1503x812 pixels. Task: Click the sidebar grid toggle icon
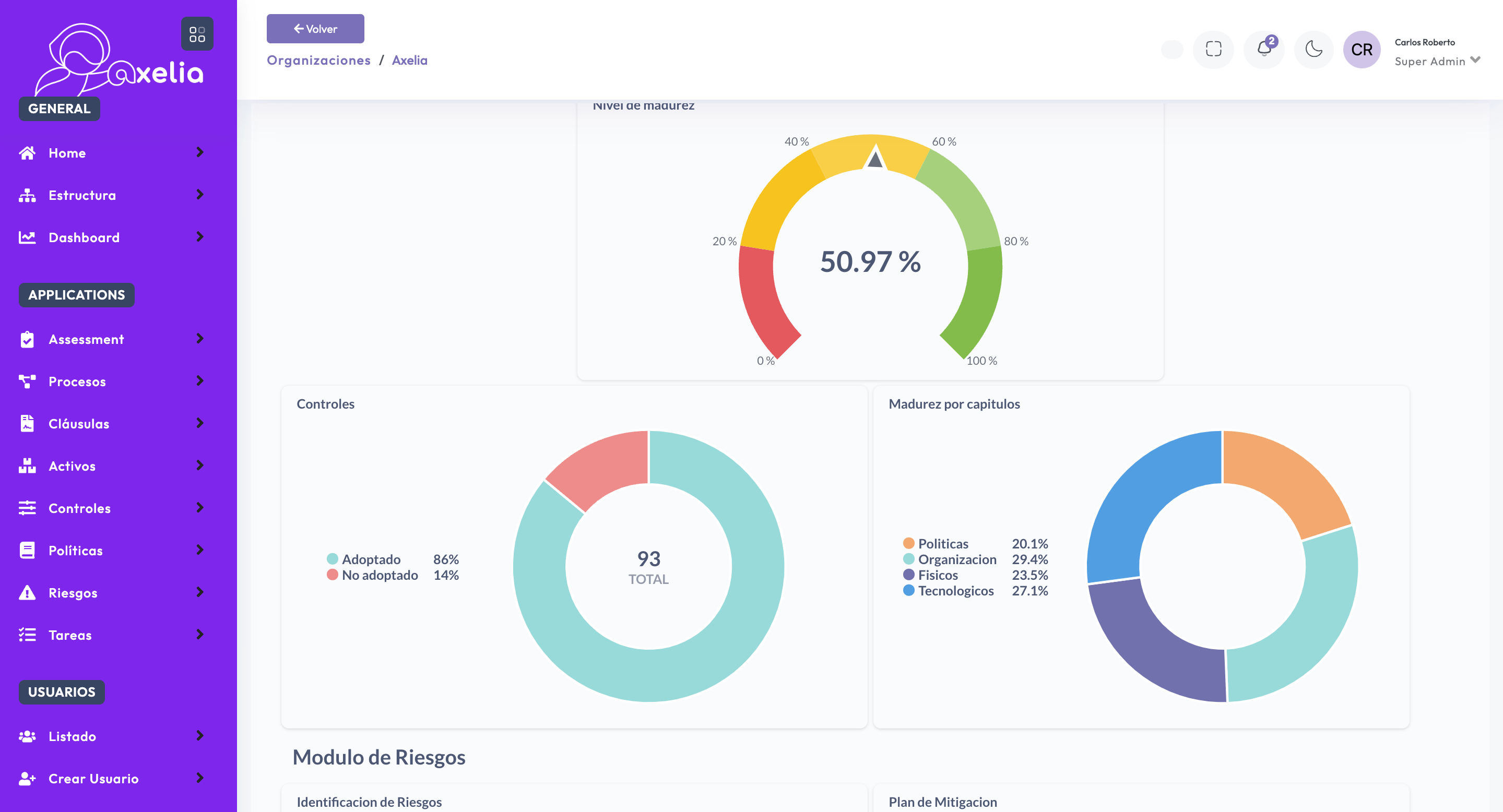[x=197, y=34]
